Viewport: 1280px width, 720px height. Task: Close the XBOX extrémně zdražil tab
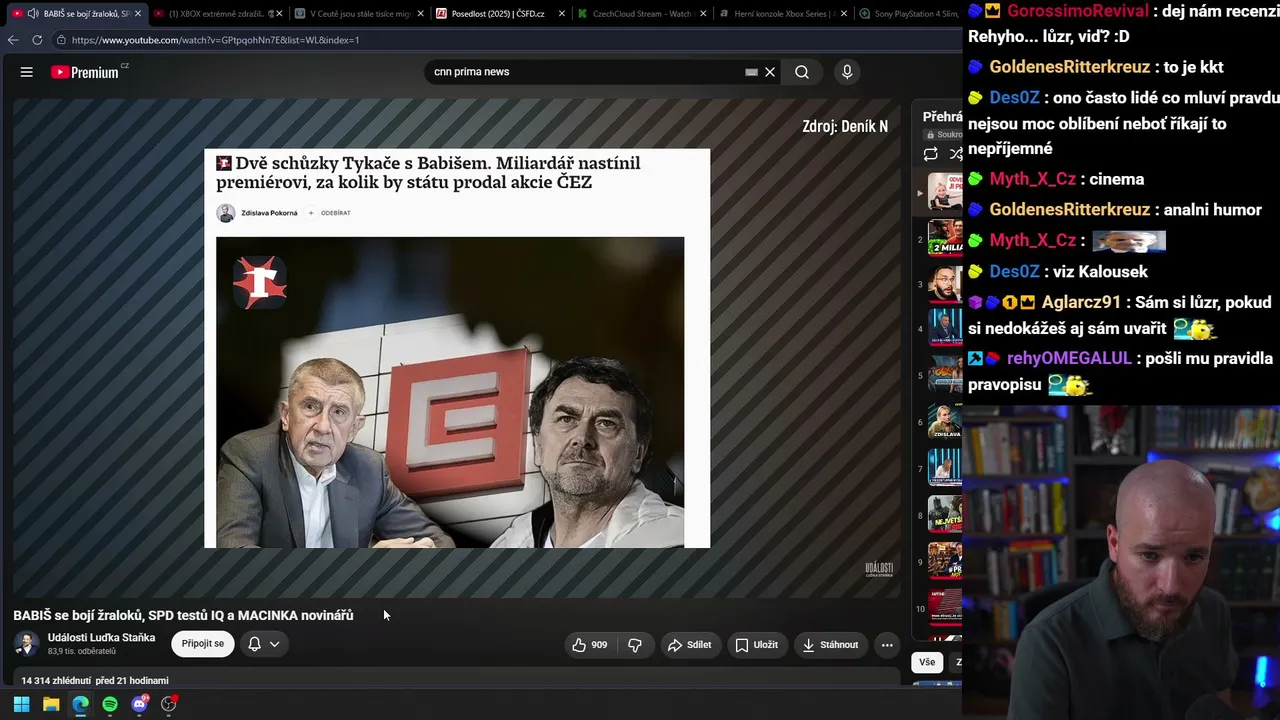(x=279, y=14)
